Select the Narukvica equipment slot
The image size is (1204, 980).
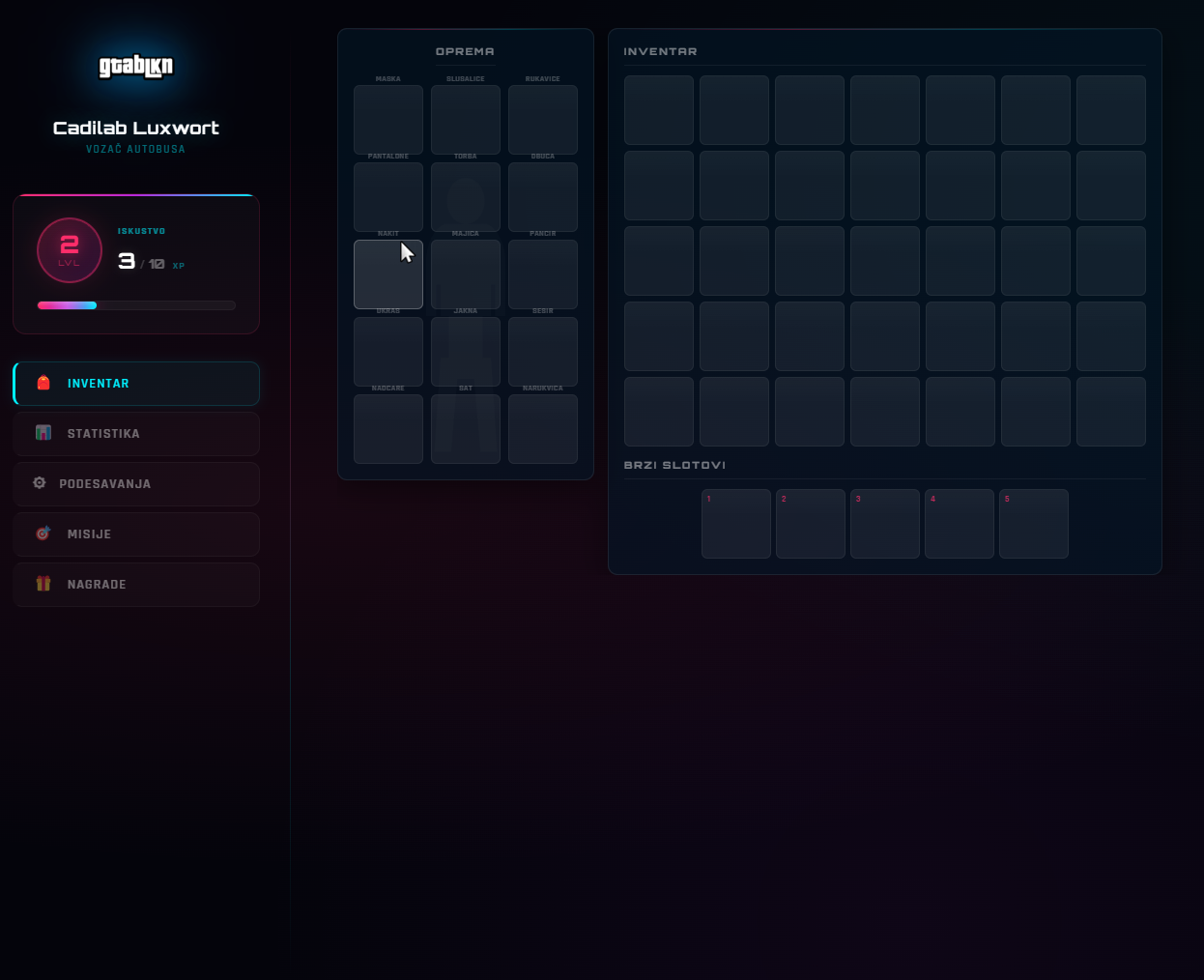[x=543, y=429]
